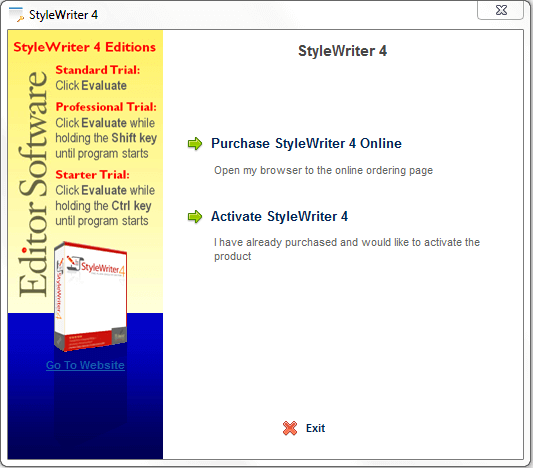Viewport: 533px width, 468px height.
Task: Click the StyleWriter4 logo on the box front
Action: 96,266
